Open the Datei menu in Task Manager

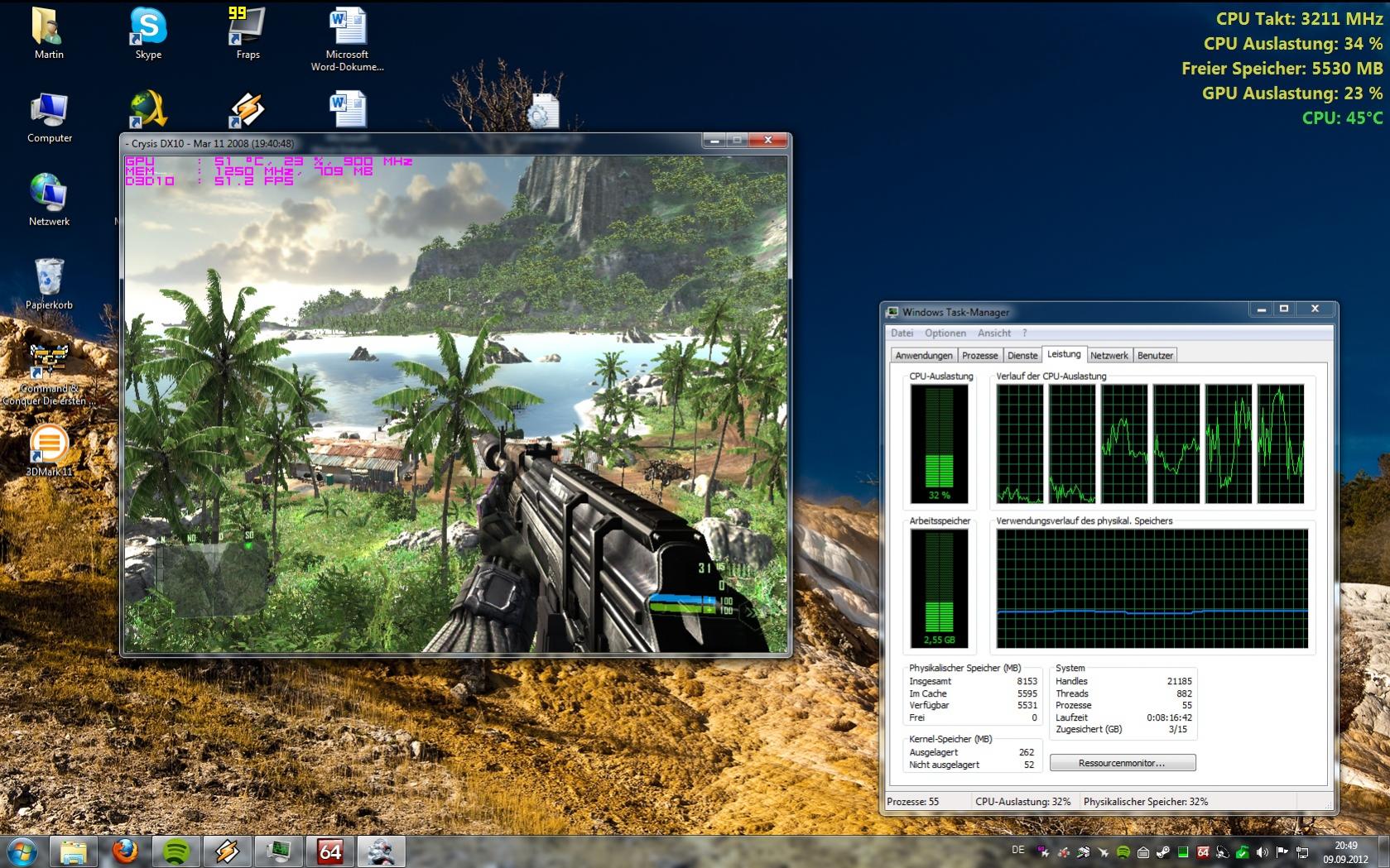click(x=902, y=333)
